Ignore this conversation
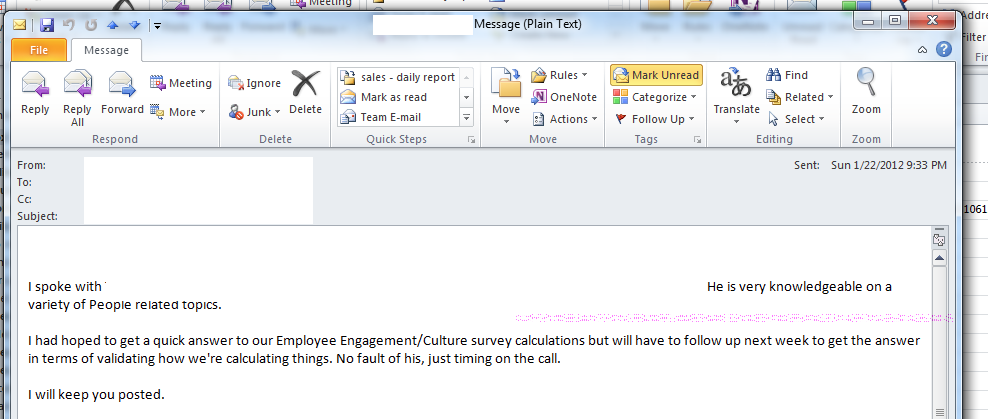Screen dimensions: 988x419 pos(254,83)
